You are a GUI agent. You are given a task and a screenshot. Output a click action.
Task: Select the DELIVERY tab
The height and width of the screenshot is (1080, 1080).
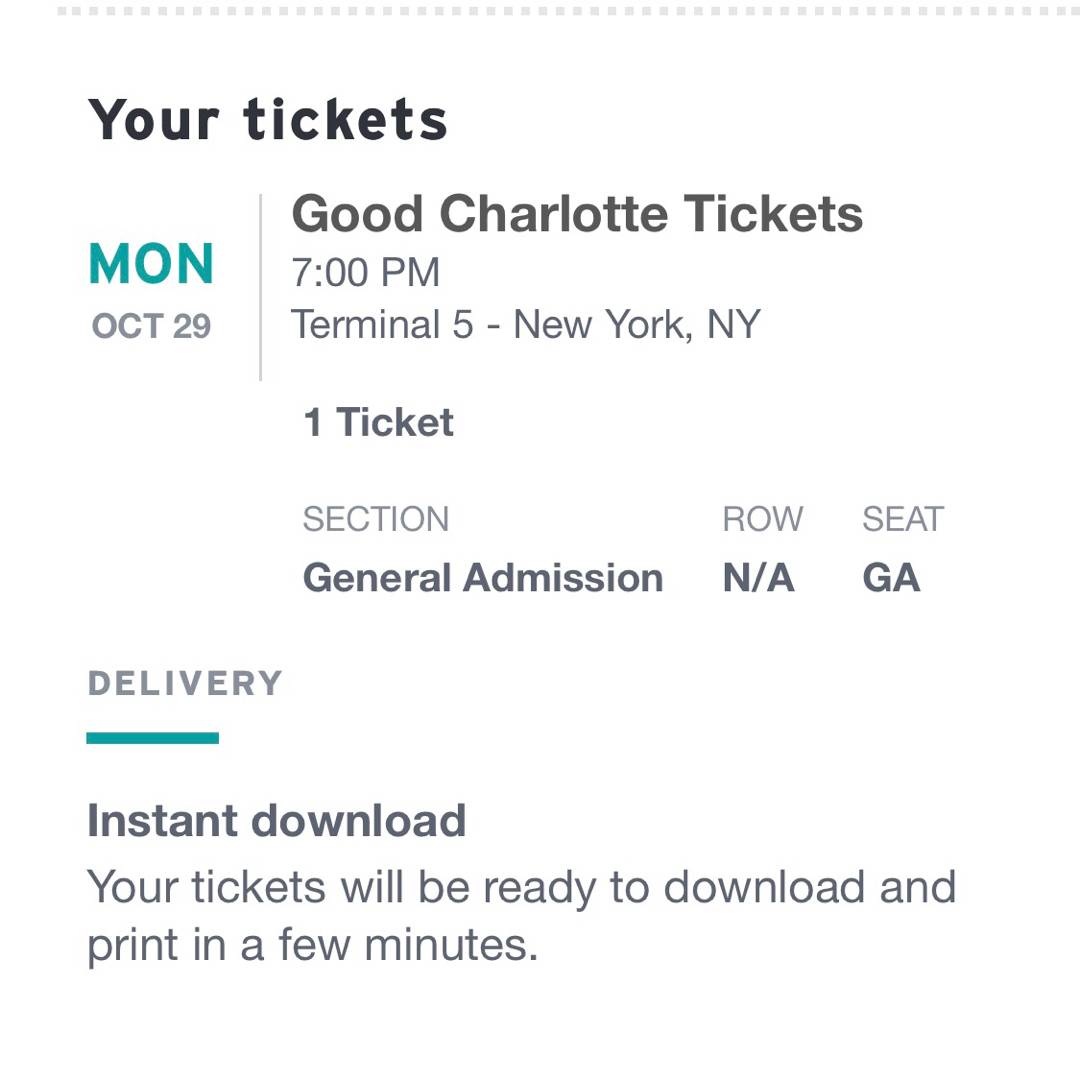[185, 684]
